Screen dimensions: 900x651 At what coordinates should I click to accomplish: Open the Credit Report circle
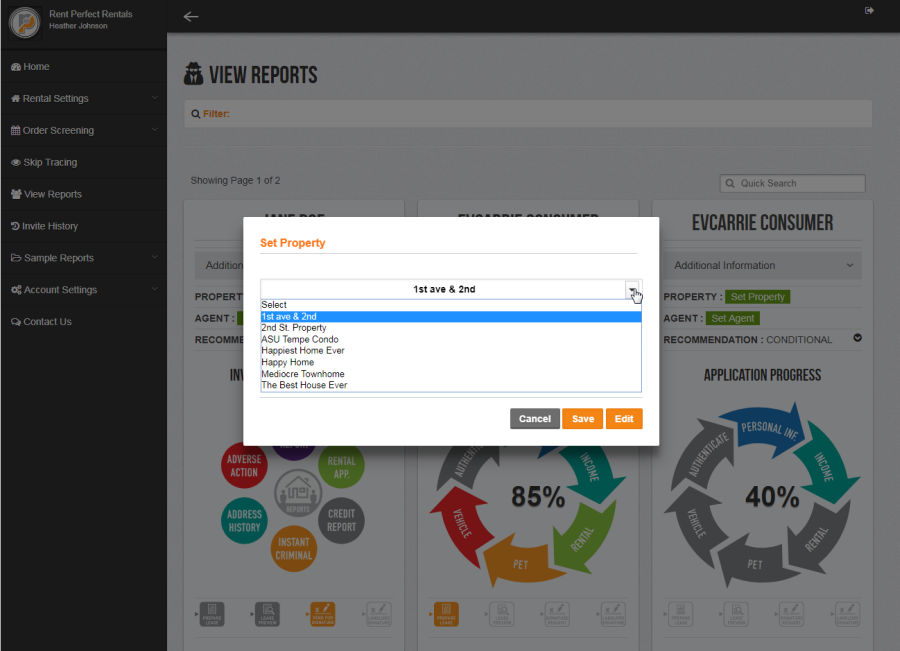pos(342,520)
